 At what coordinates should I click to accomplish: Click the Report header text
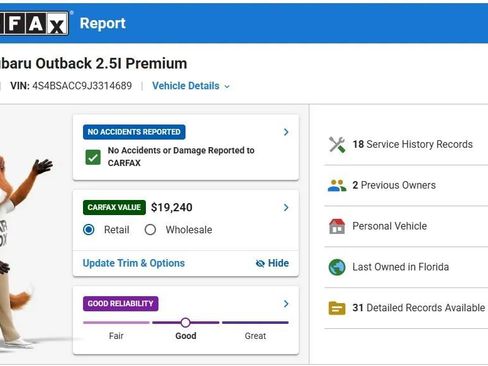point(103,23)
